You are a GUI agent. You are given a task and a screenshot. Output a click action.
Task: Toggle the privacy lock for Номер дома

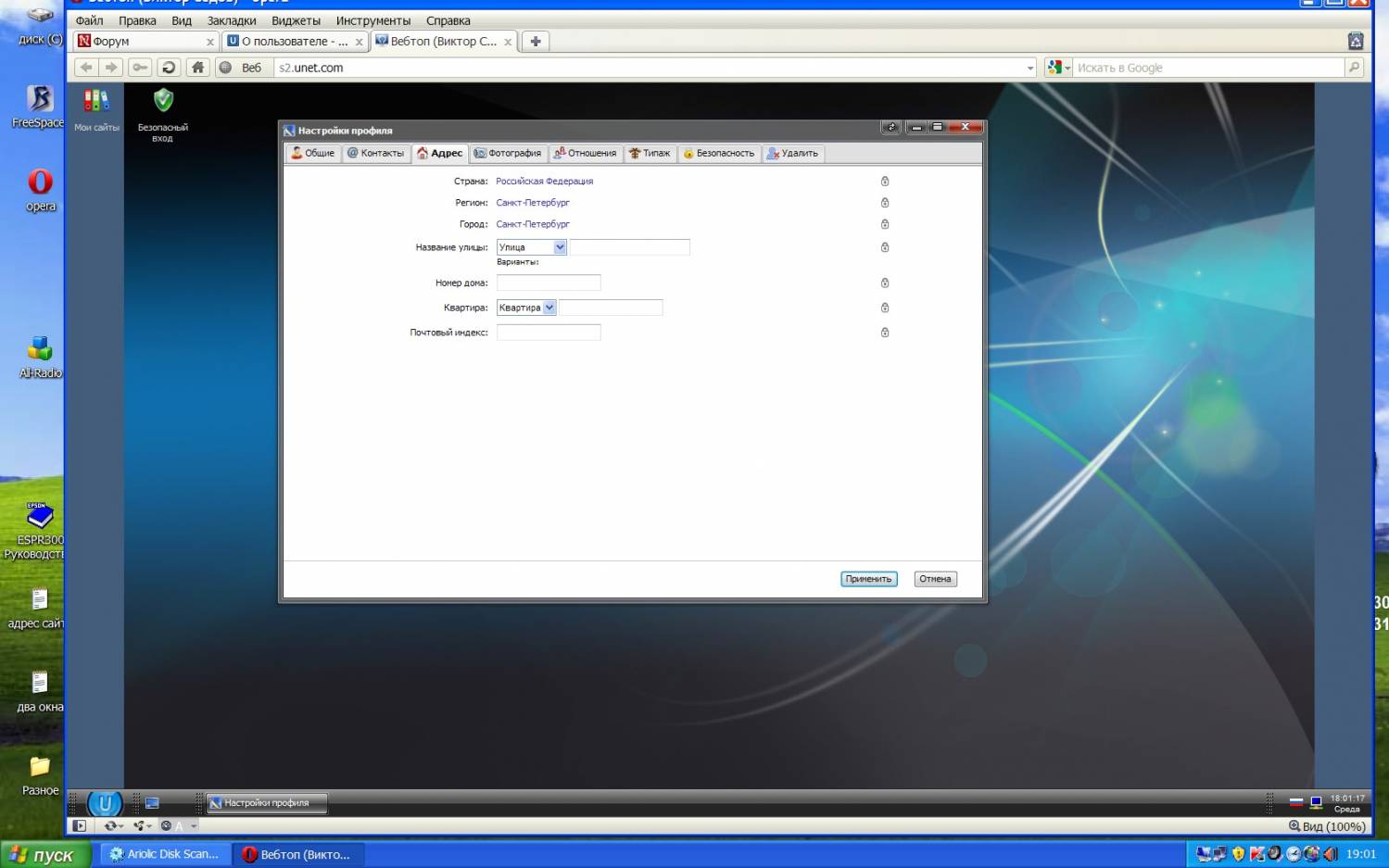tap(885, 283)
